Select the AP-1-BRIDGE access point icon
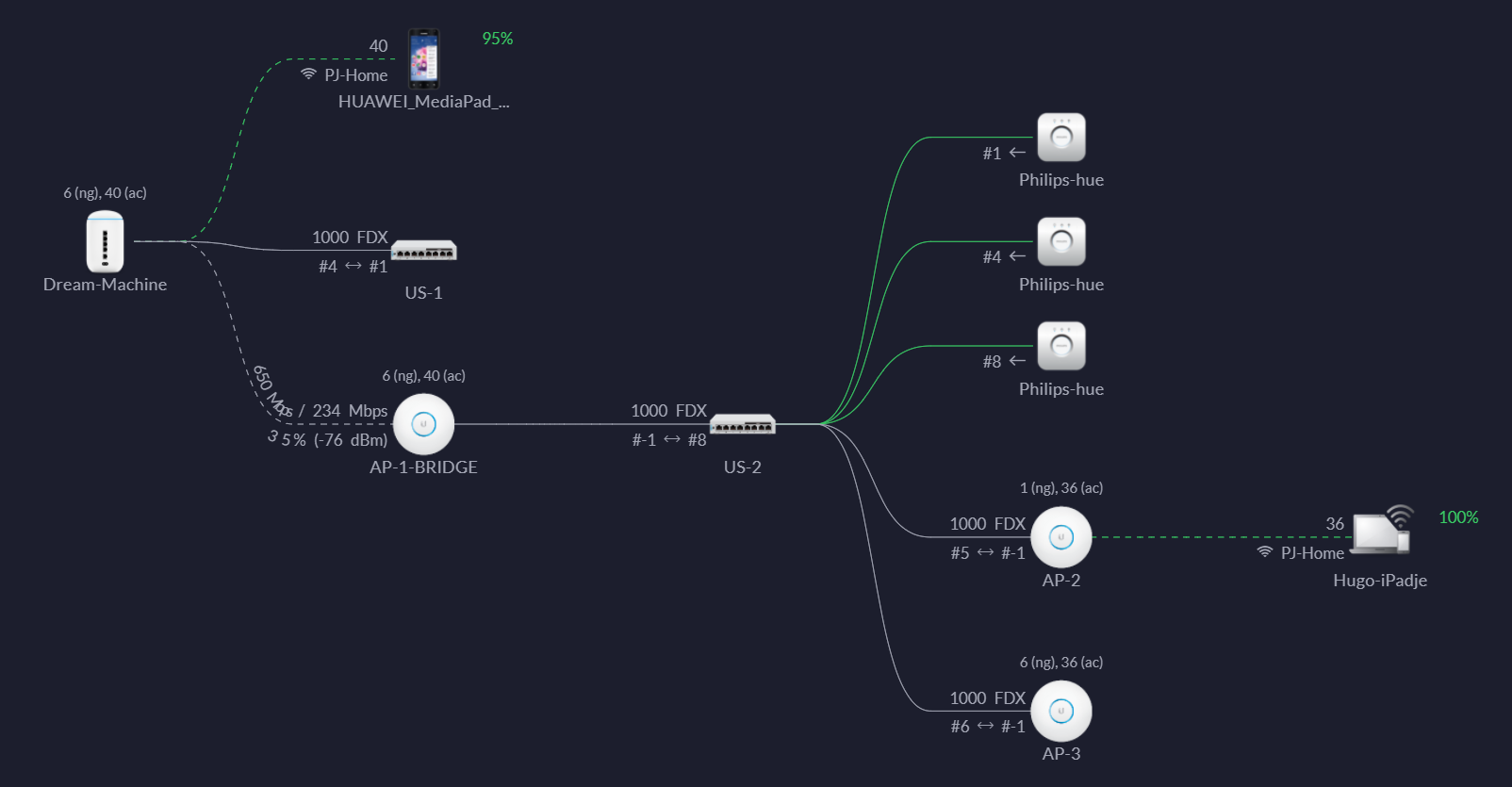The height and width of the screenshot is (787, 1512). pos(423,424)
